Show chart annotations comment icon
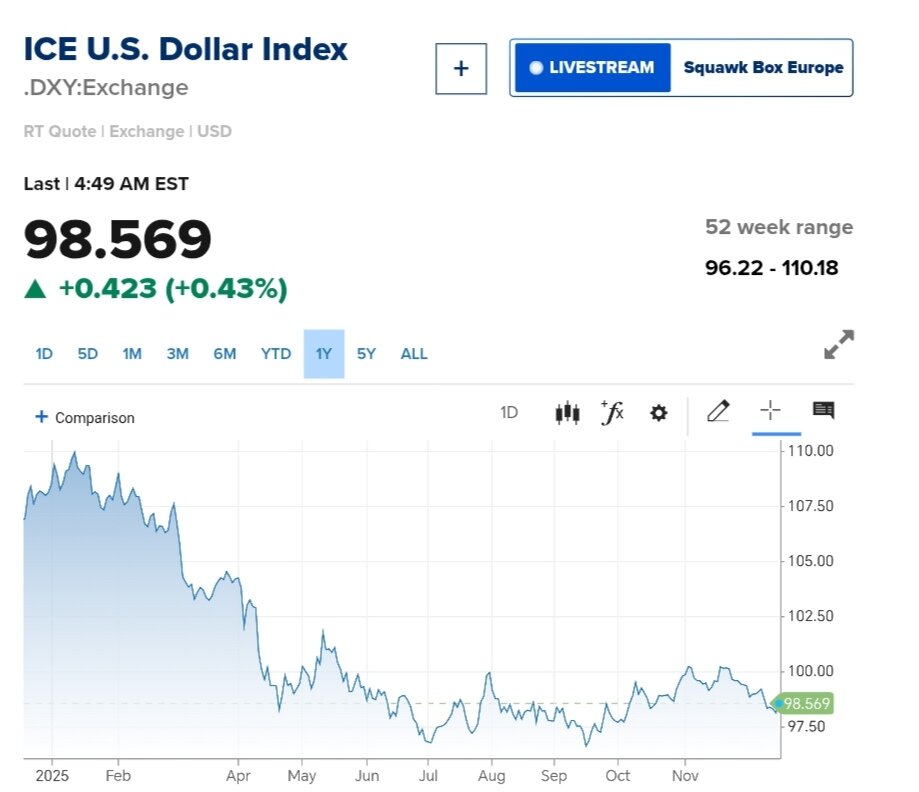The image size is (919, 792). click(x=823, y=410)
